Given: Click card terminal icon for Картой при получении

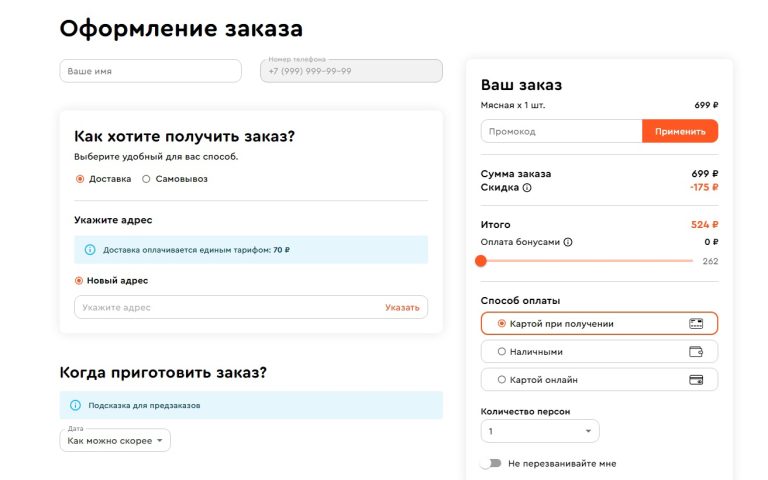Looking at the screenshot, I should click(696, 324).
